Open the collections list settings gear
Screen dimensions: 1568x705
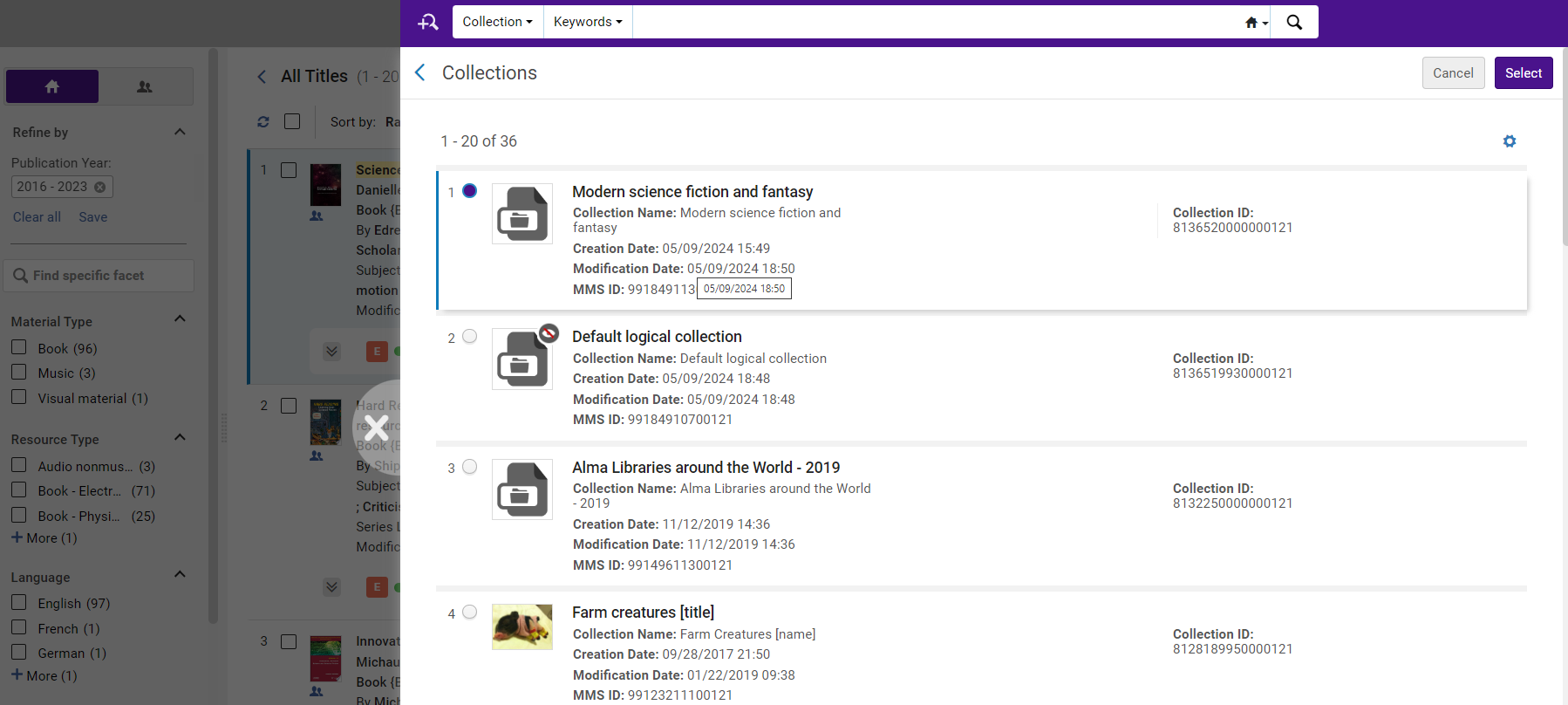pos(1510,141)
